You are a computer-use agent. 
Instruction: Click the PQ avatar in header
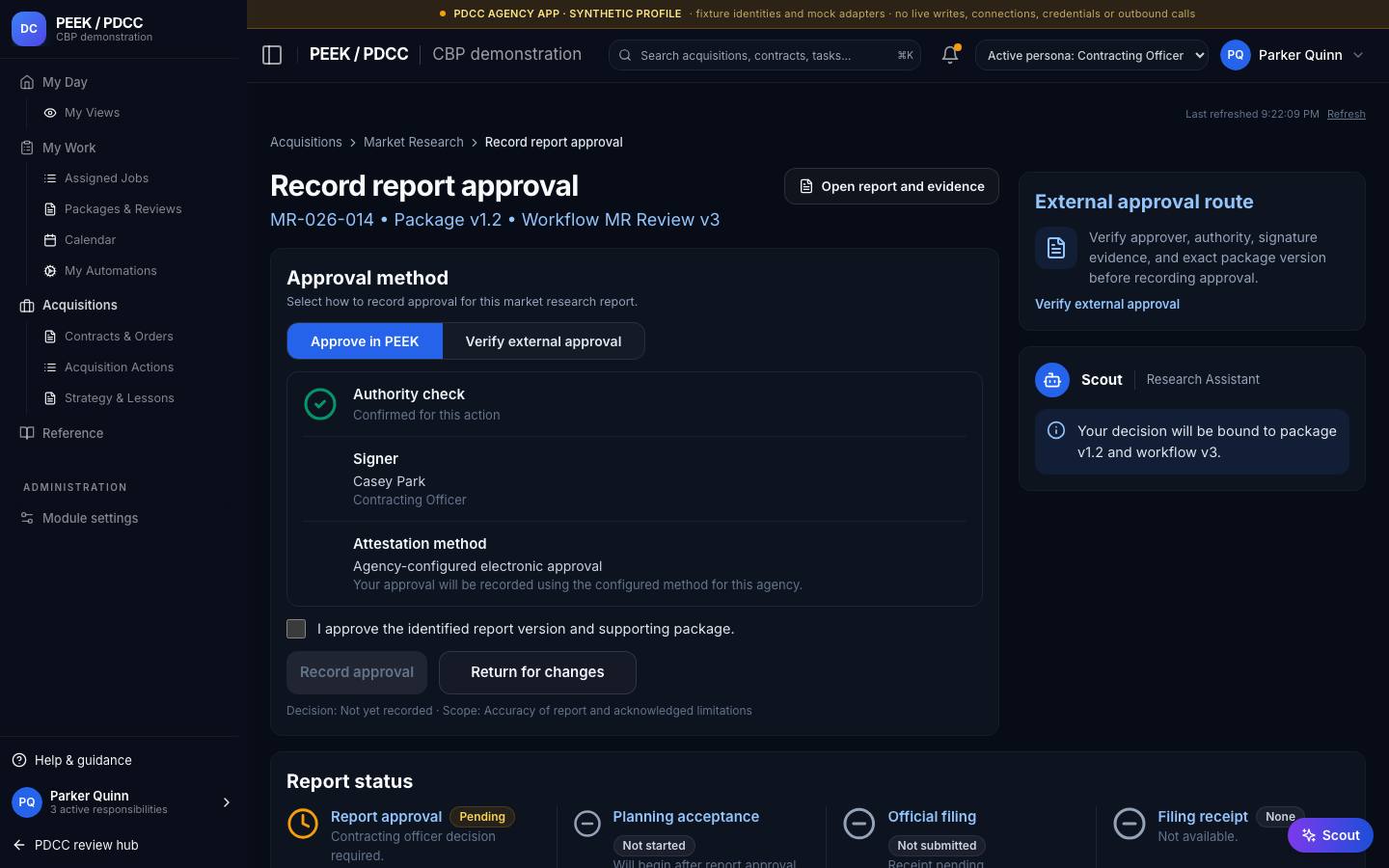pyautogui.click(x=1236, y=55)
